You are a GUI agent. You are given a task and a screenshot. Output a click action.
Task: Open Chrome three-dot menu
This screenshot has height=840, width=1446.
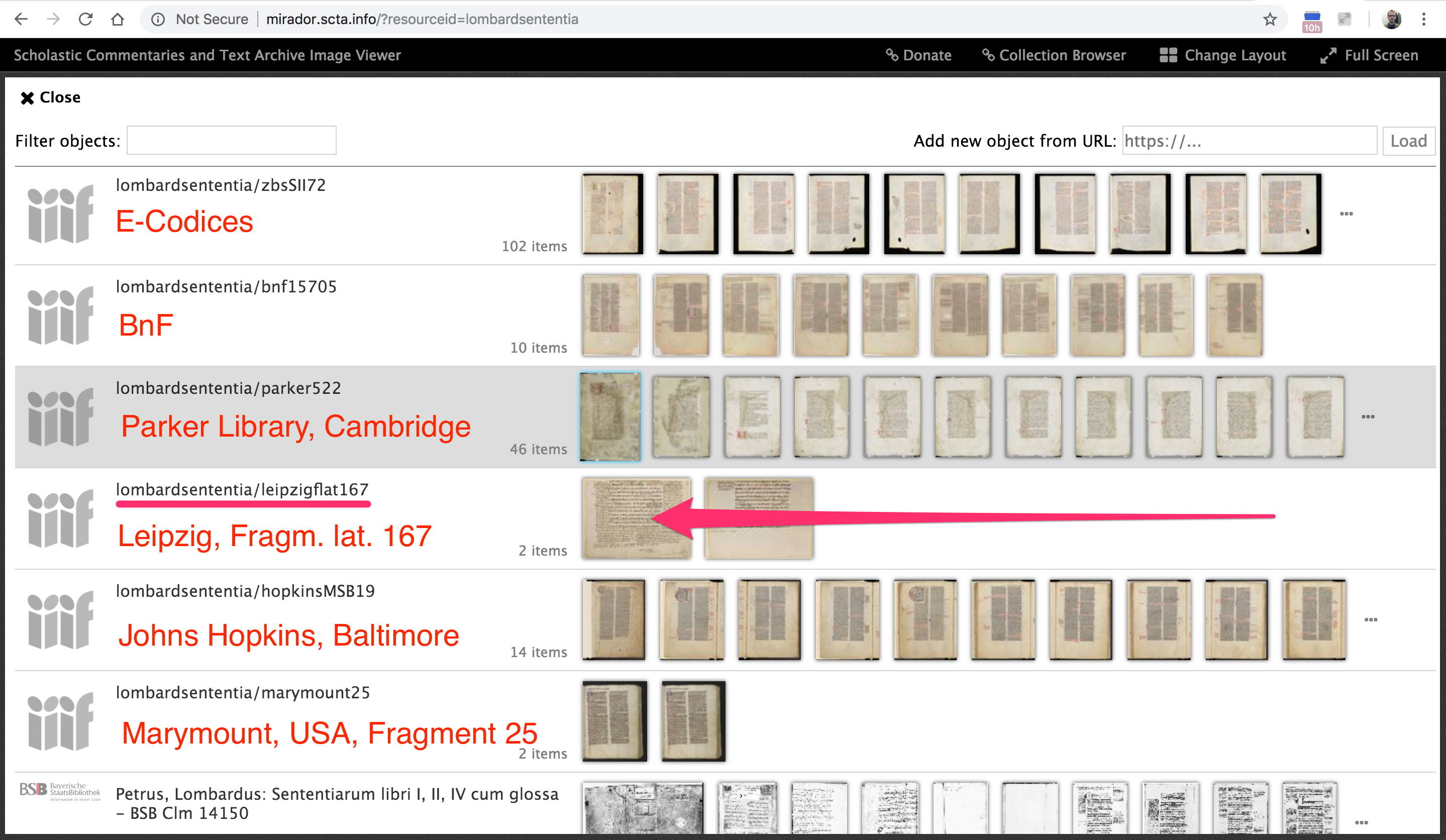point(1423,19)
